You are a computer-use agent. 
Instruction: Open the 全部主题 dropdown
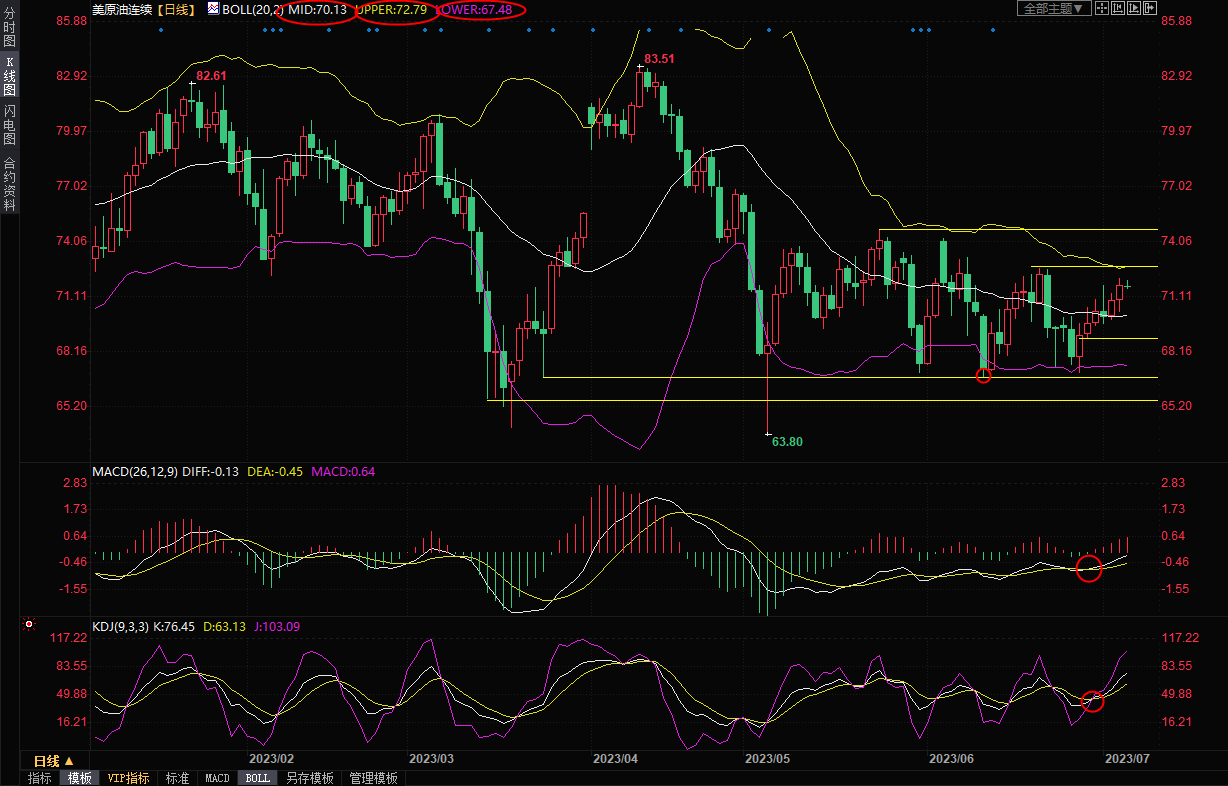tap(1053, 8)
